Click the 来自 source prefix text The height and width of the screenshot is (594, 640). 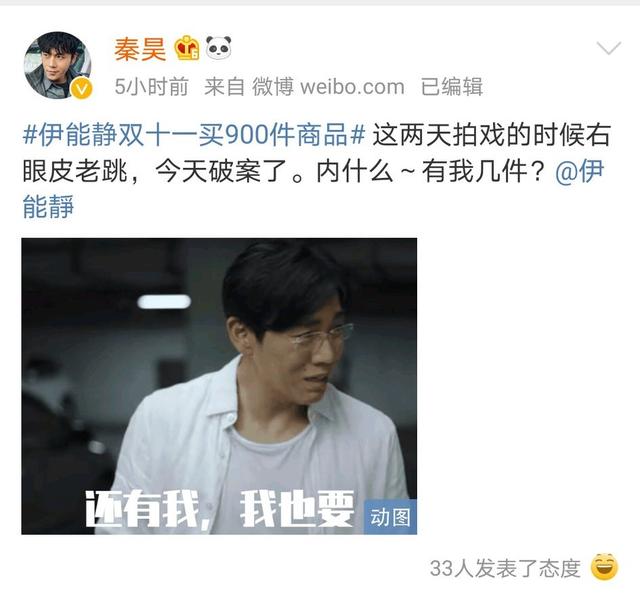point(224,87)
